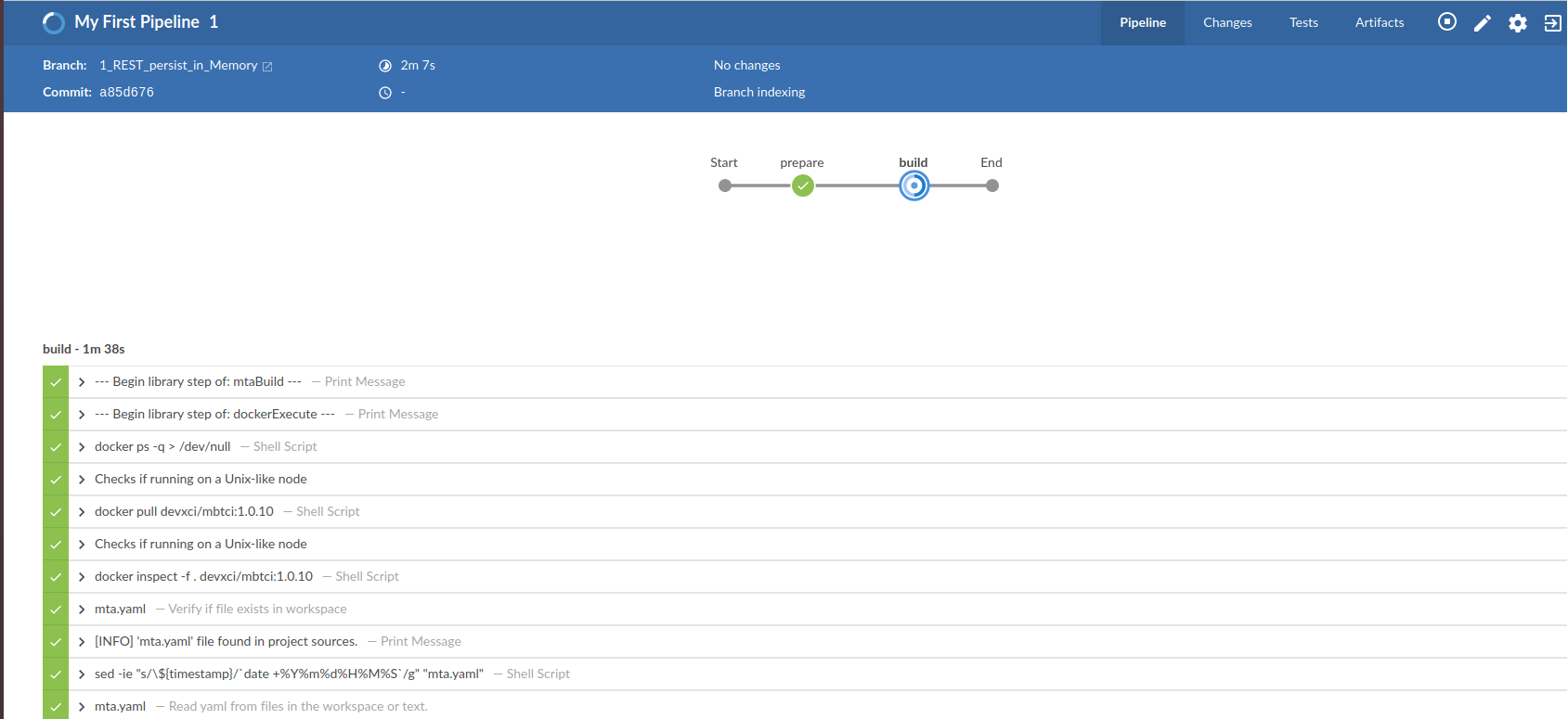Select the prepare stage green check node
Screen dimensions: 1568x719
click(x=803, y=186)
